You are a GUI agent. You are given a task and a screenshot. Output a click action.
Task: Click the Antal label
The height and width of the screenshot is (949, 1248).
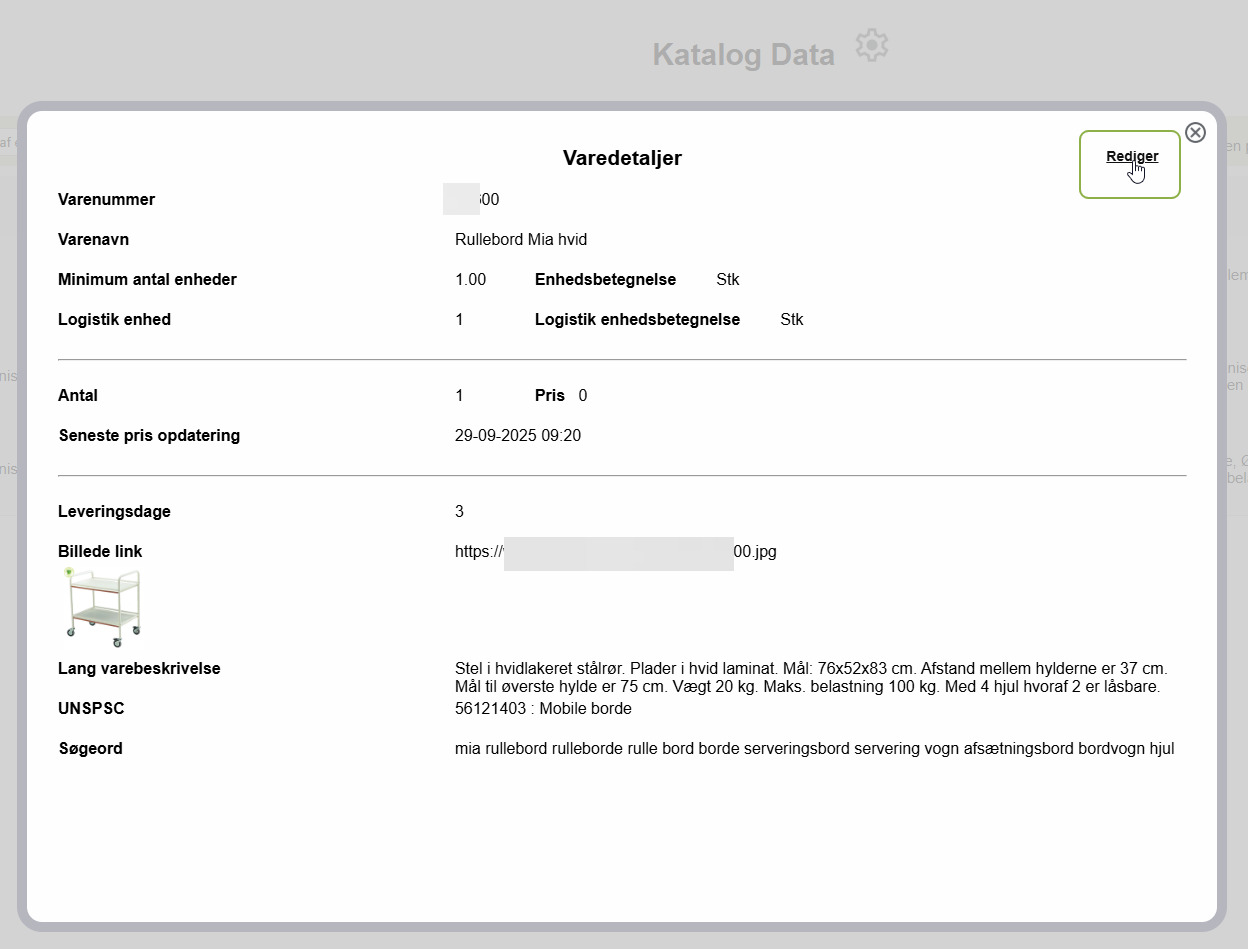[78, 396]
